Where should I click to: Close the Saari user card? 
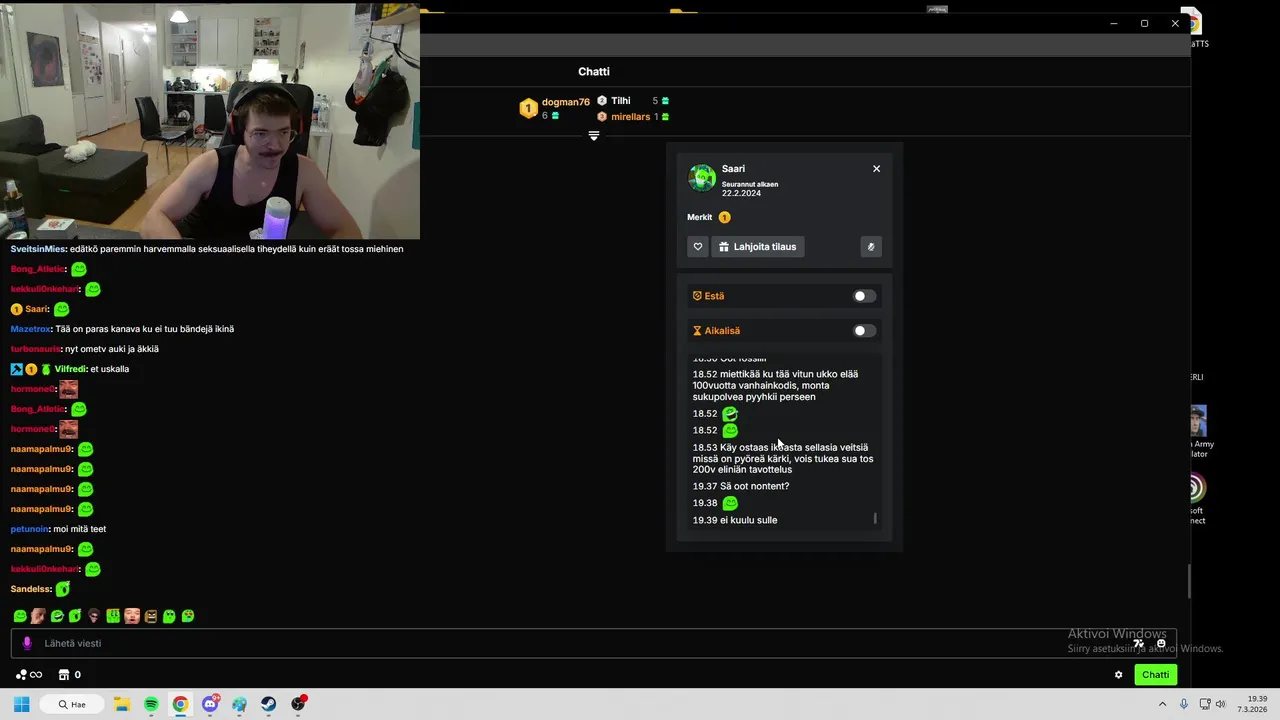point(876,169)
